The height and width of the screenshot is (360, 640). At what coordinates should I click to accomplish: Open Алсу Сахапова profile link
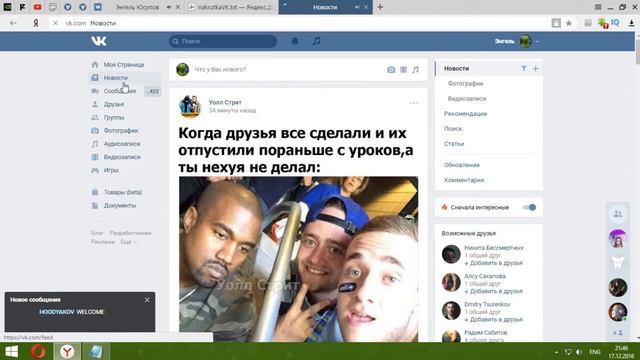tap(485, 276)
